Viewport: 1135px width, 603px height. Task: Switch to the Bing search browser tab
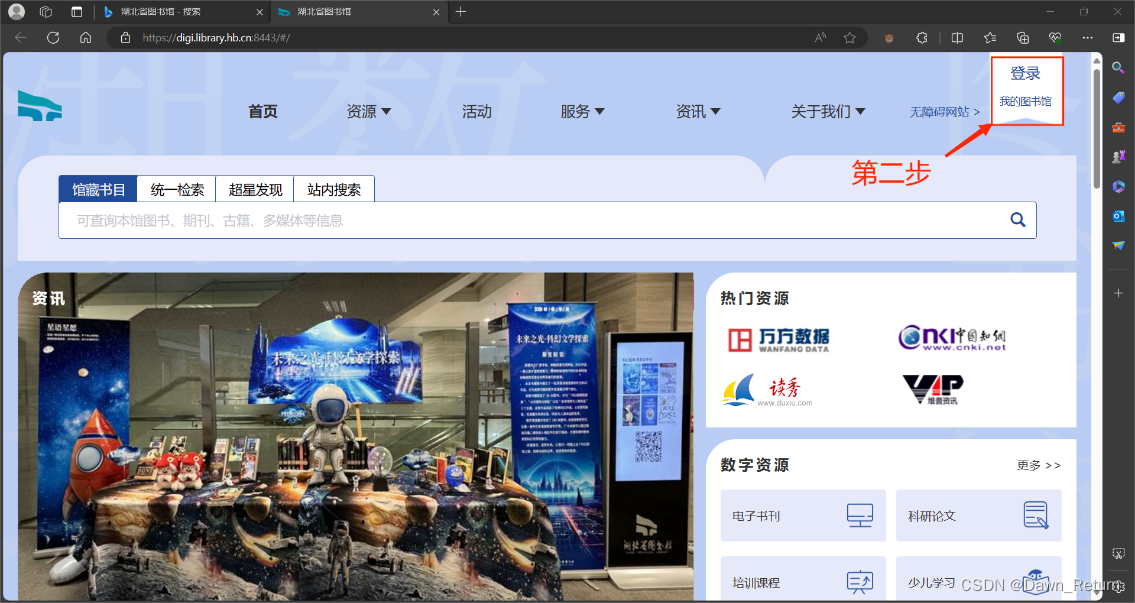[x=183, y=12]
